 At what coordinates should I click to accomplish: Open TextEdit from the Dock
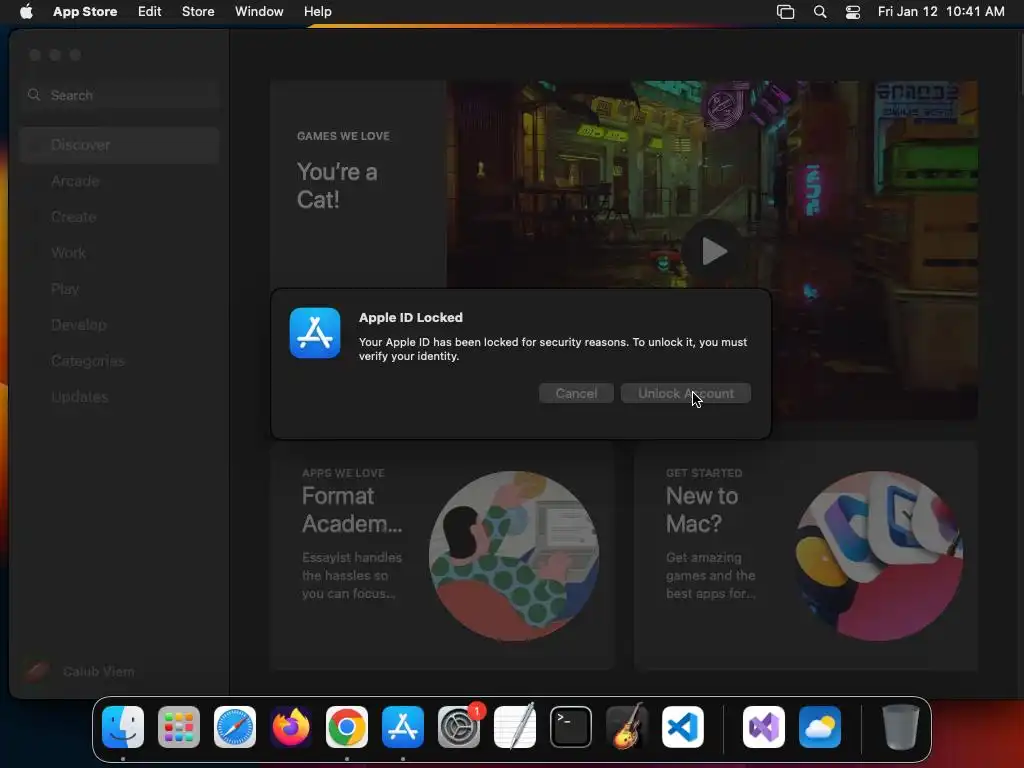click(x=515, y=727)
